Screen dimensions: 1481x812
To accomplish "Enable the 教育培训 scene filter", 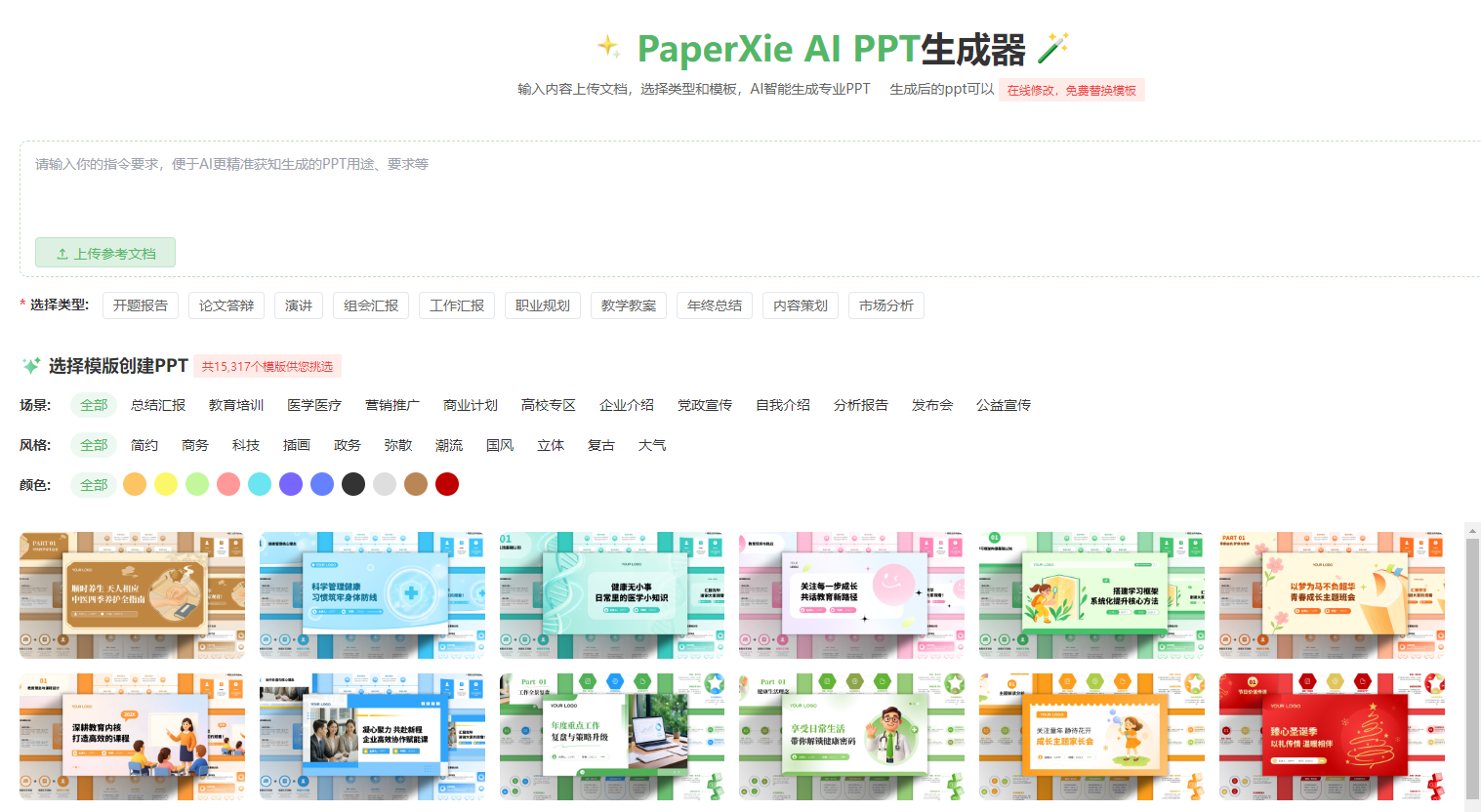I will (236, 404).
